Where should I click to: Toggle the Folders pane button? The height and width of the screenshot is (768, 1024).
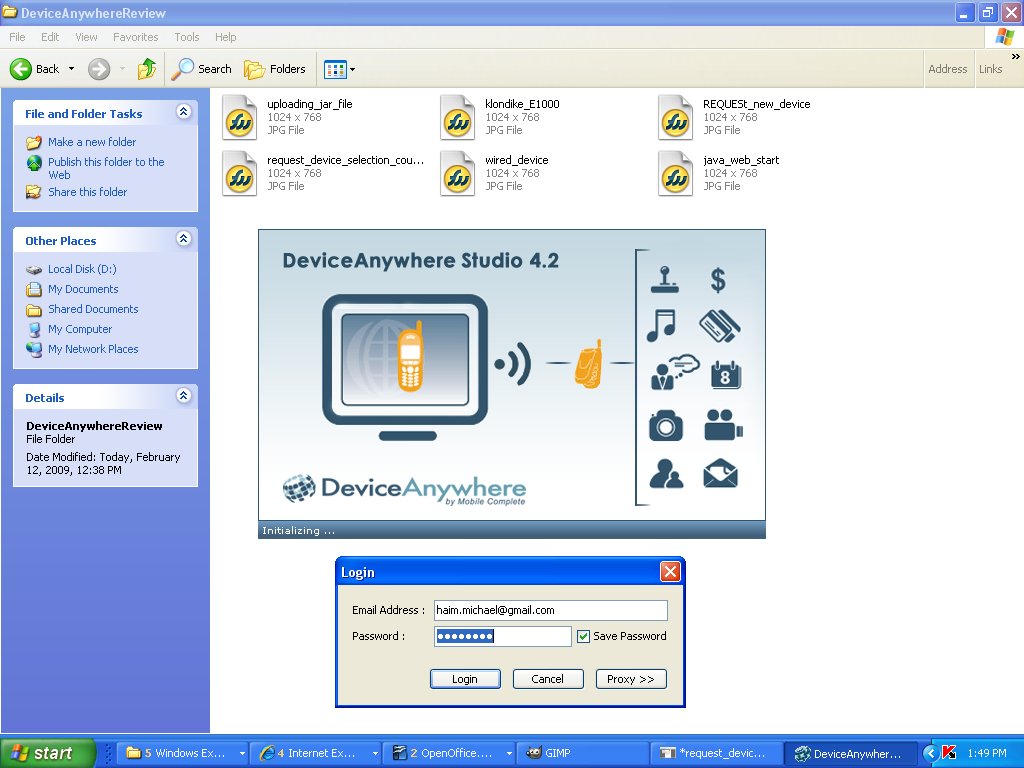tap(275, 69)
